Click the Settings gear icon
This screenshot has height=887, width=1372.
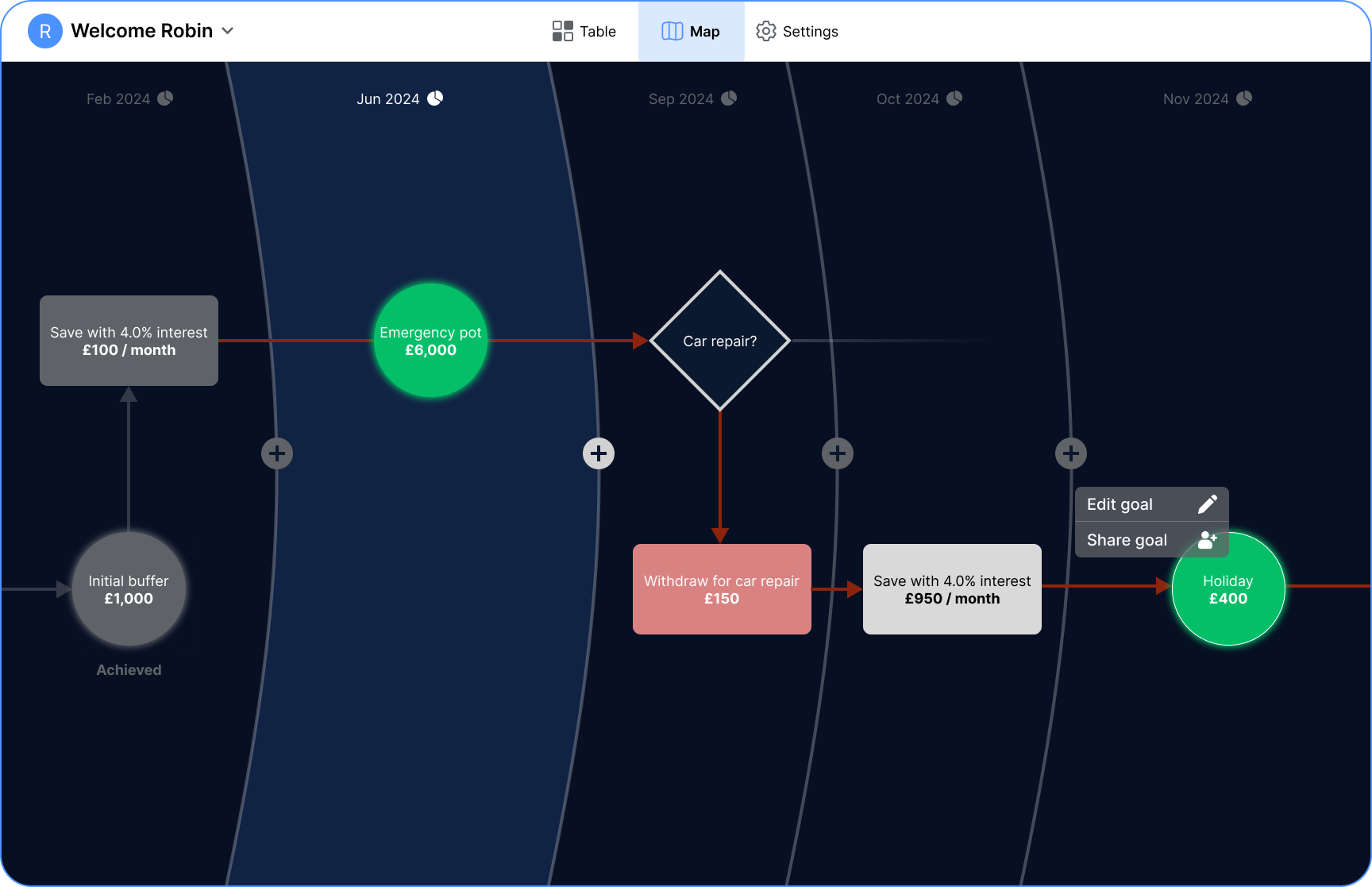point(766,31)
